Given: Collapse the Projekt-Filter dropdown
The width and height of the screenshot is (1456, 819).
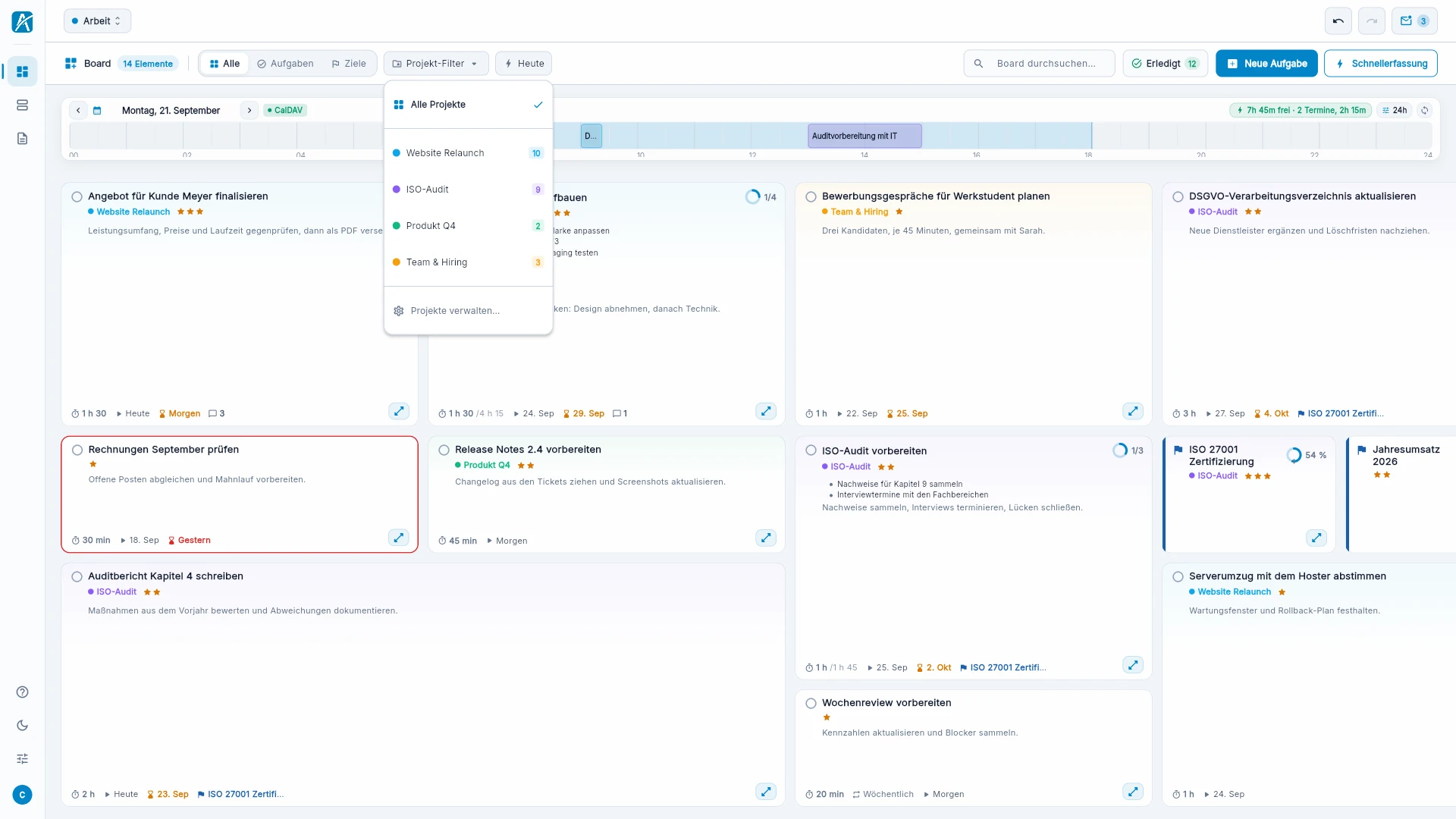Looking at the screenshot, I should pos(435,64).
